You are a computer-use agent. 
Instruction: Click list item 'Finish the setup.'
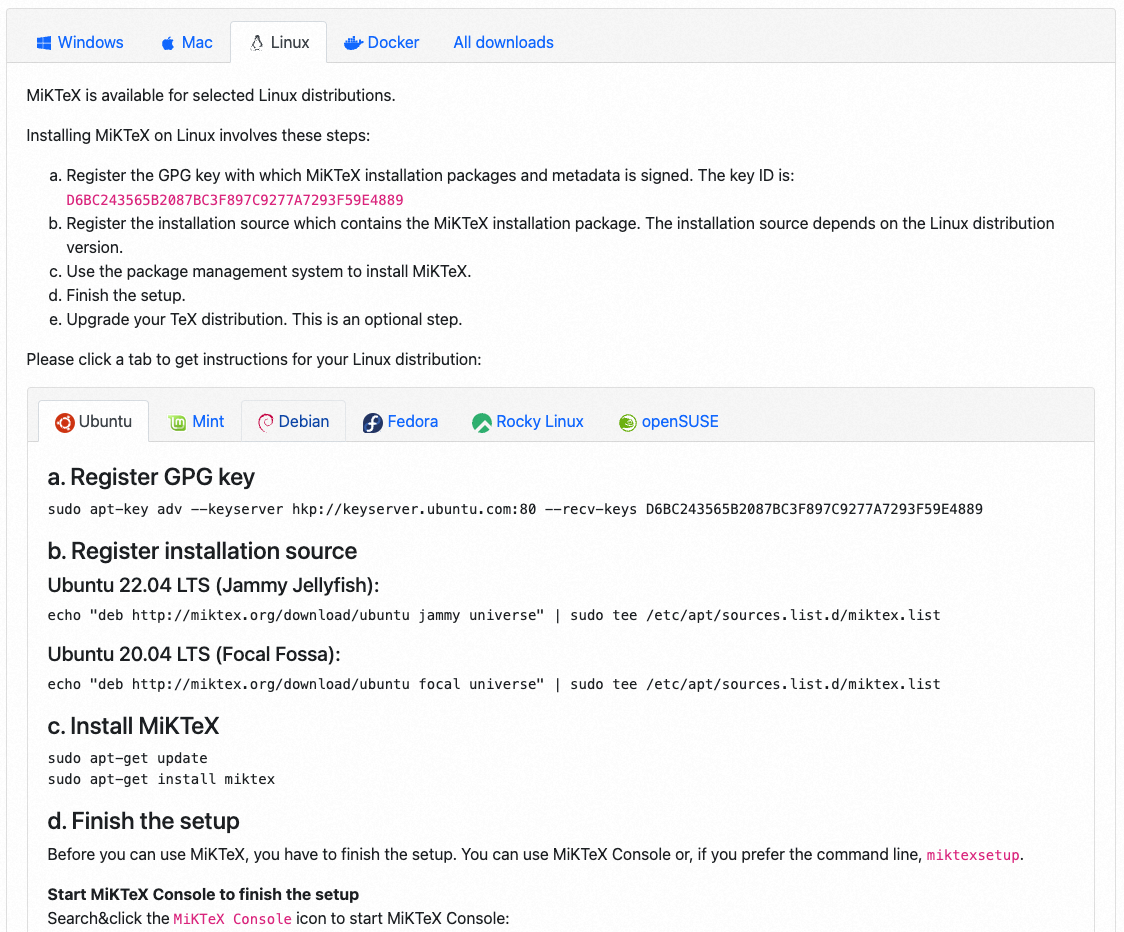(x=126, y=295)
